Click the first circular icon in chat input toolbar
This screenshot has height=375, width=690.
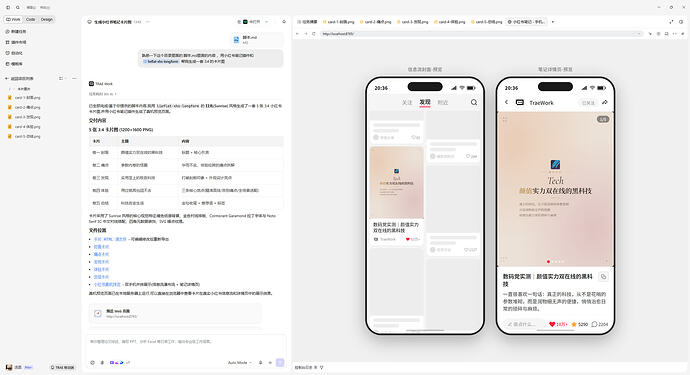pos(92,363)
